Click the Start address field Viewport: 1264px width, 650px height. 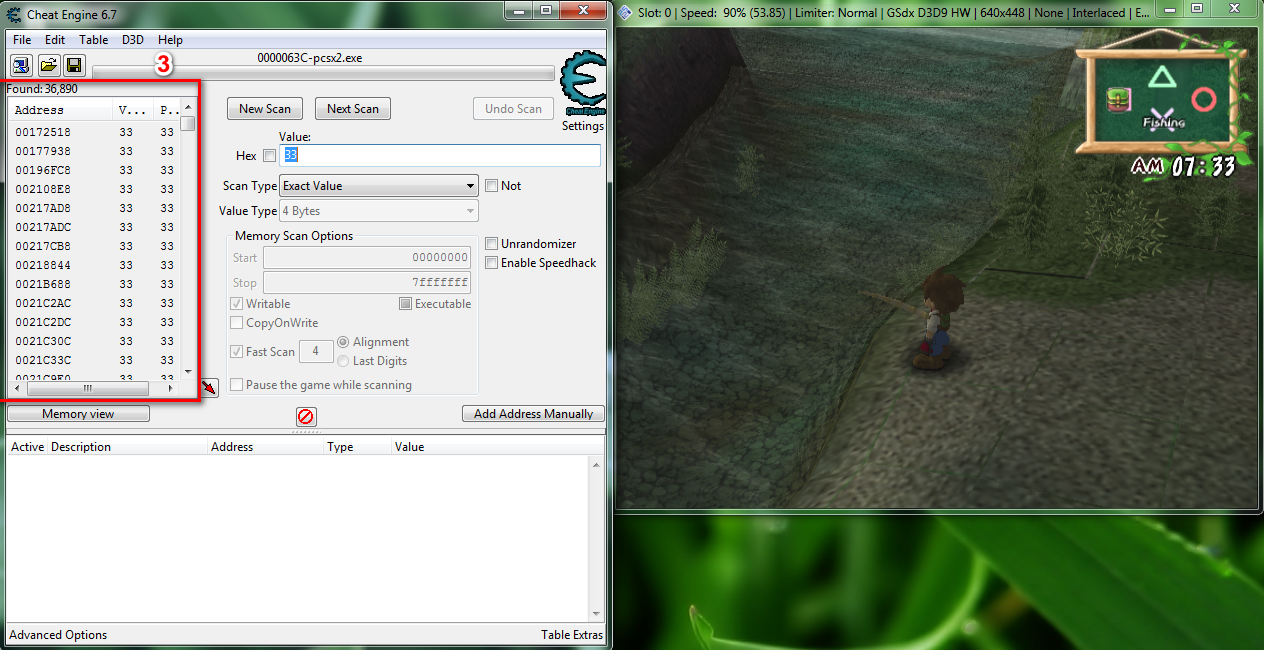[x=367, y=258]
